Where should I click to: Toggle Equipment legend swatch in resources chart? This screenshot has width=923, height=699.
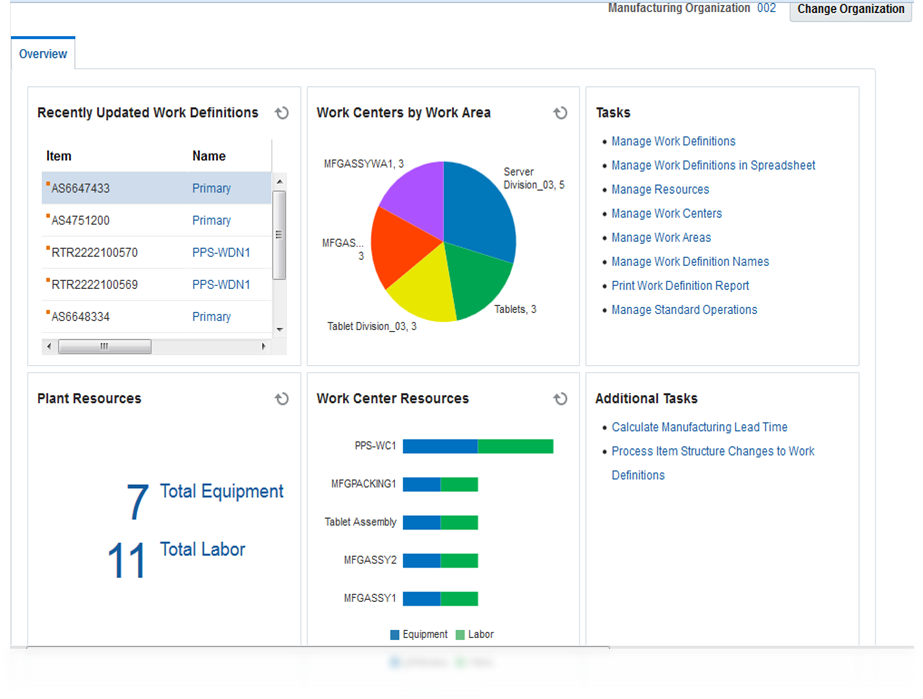point(395,634)
